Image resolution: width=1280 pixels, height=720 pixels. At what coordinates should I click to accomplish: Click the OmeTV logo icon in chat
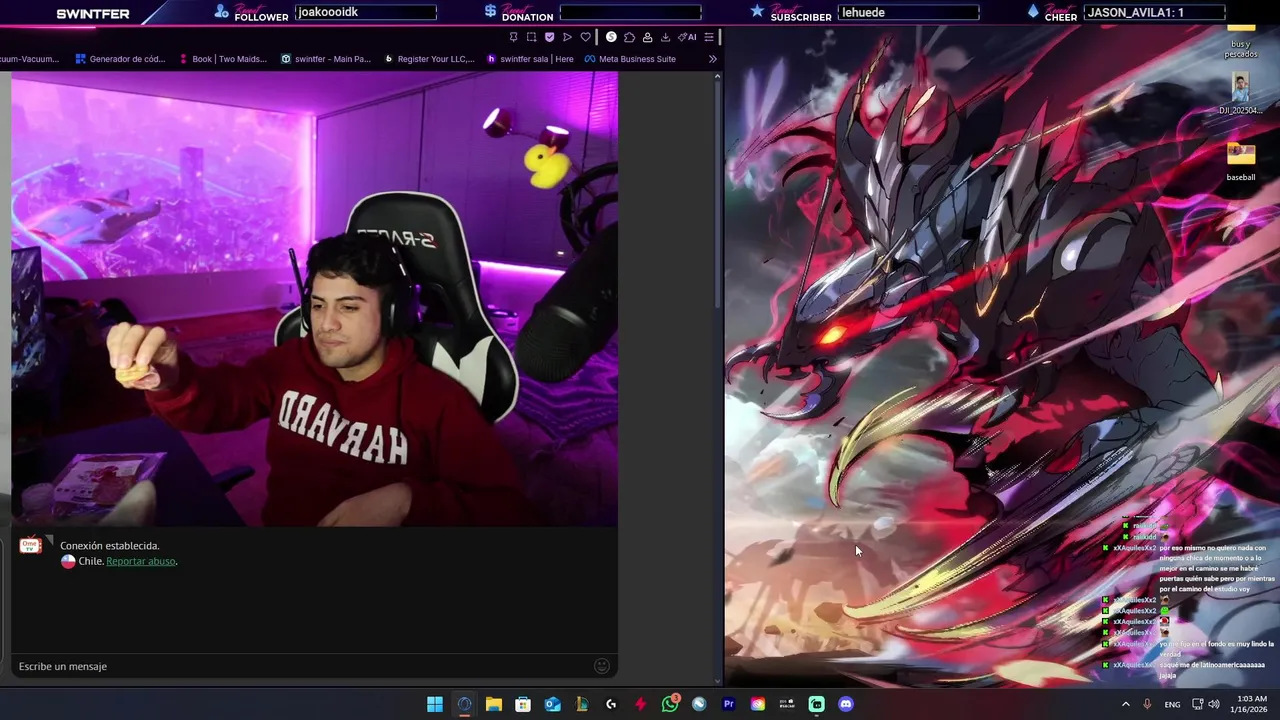30,545
